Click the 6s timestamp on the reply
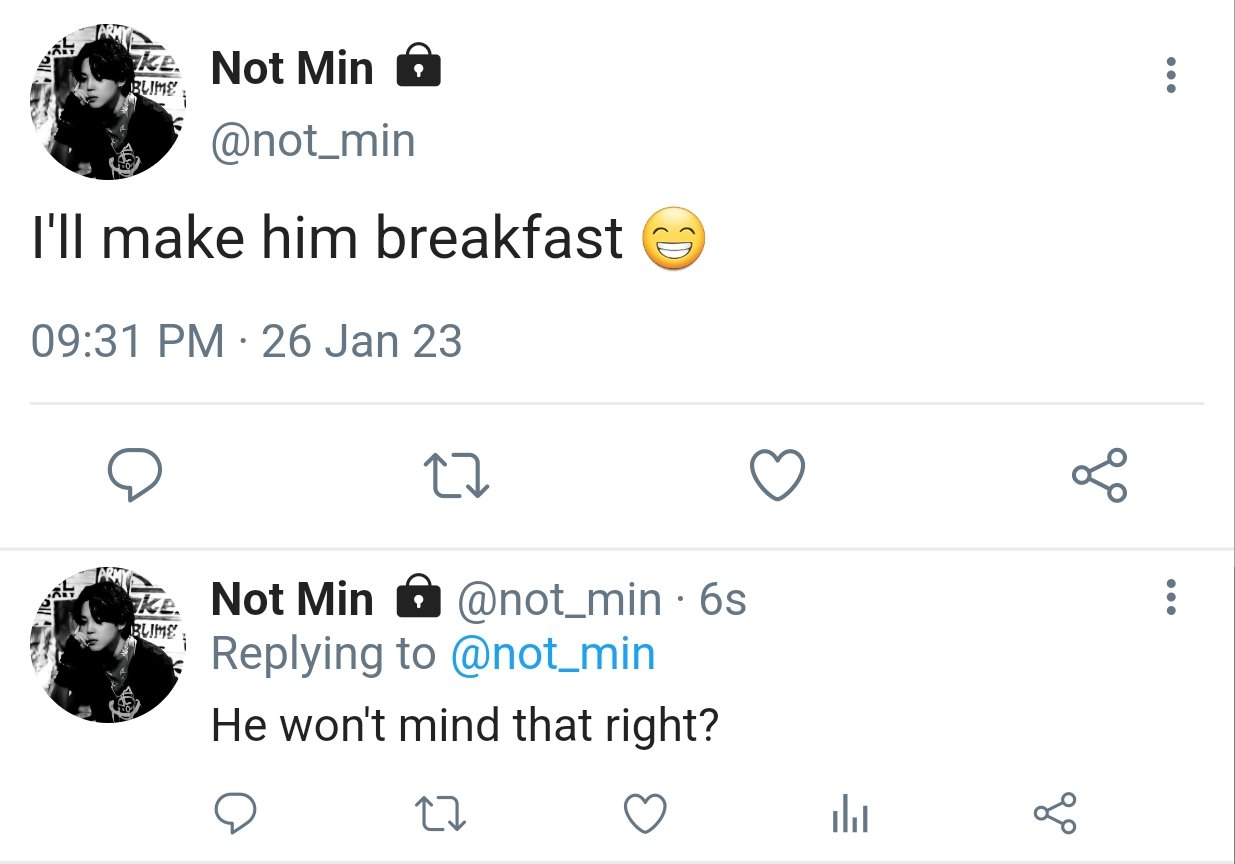The width and height of the screenshot is (1235, 864). tap(723, 600)
